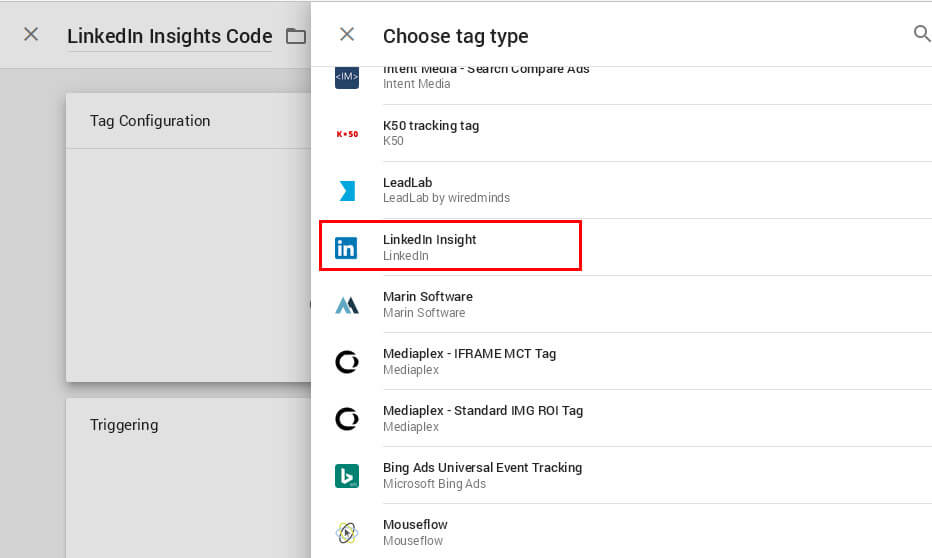Pick the Marin Software tag type
932x558 pixels.
(621, 304)
